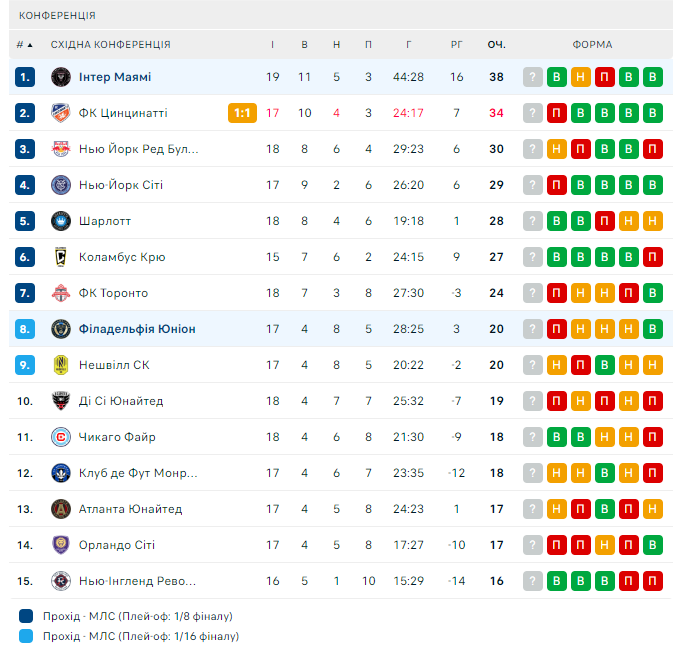
Task: Open the Філадельфія Юніон team link
Action: [x=137, y=329]
